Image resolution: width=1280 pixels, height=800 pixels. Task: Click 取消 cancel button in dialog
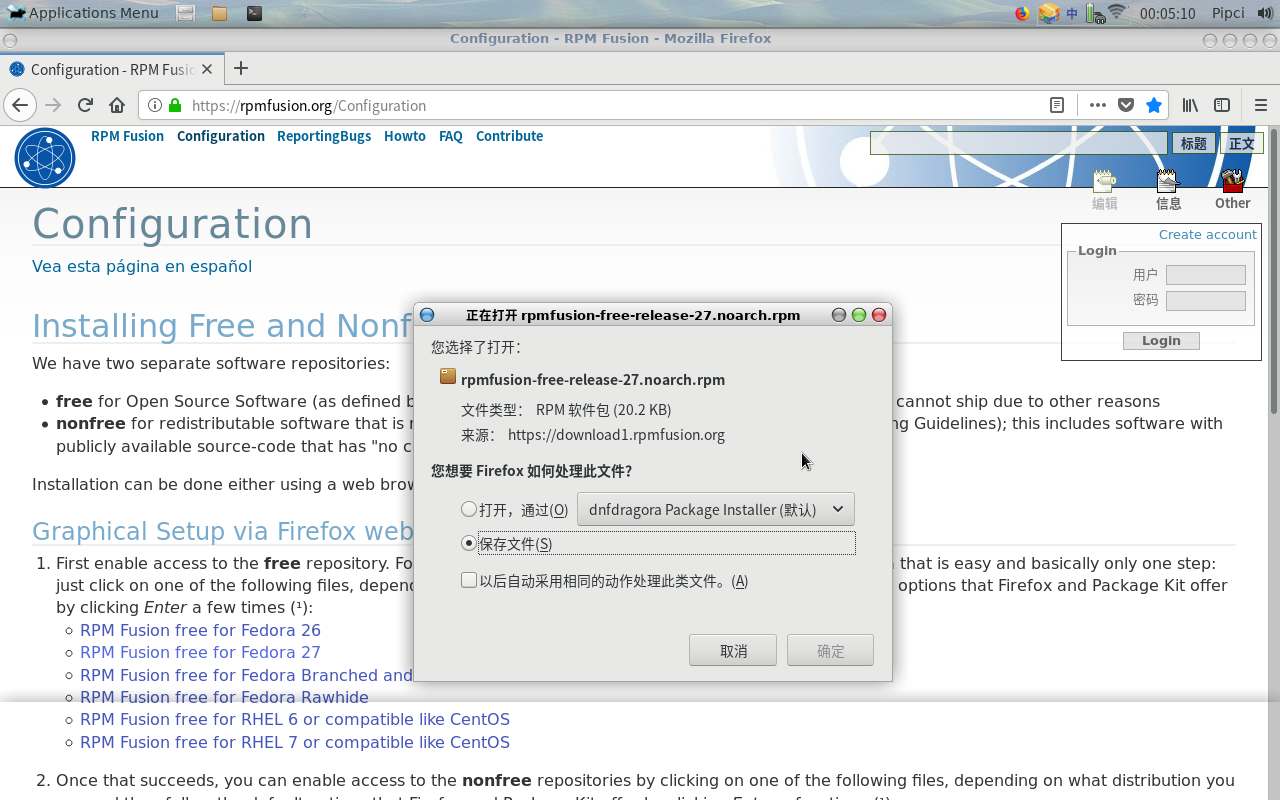click(733, 650)
